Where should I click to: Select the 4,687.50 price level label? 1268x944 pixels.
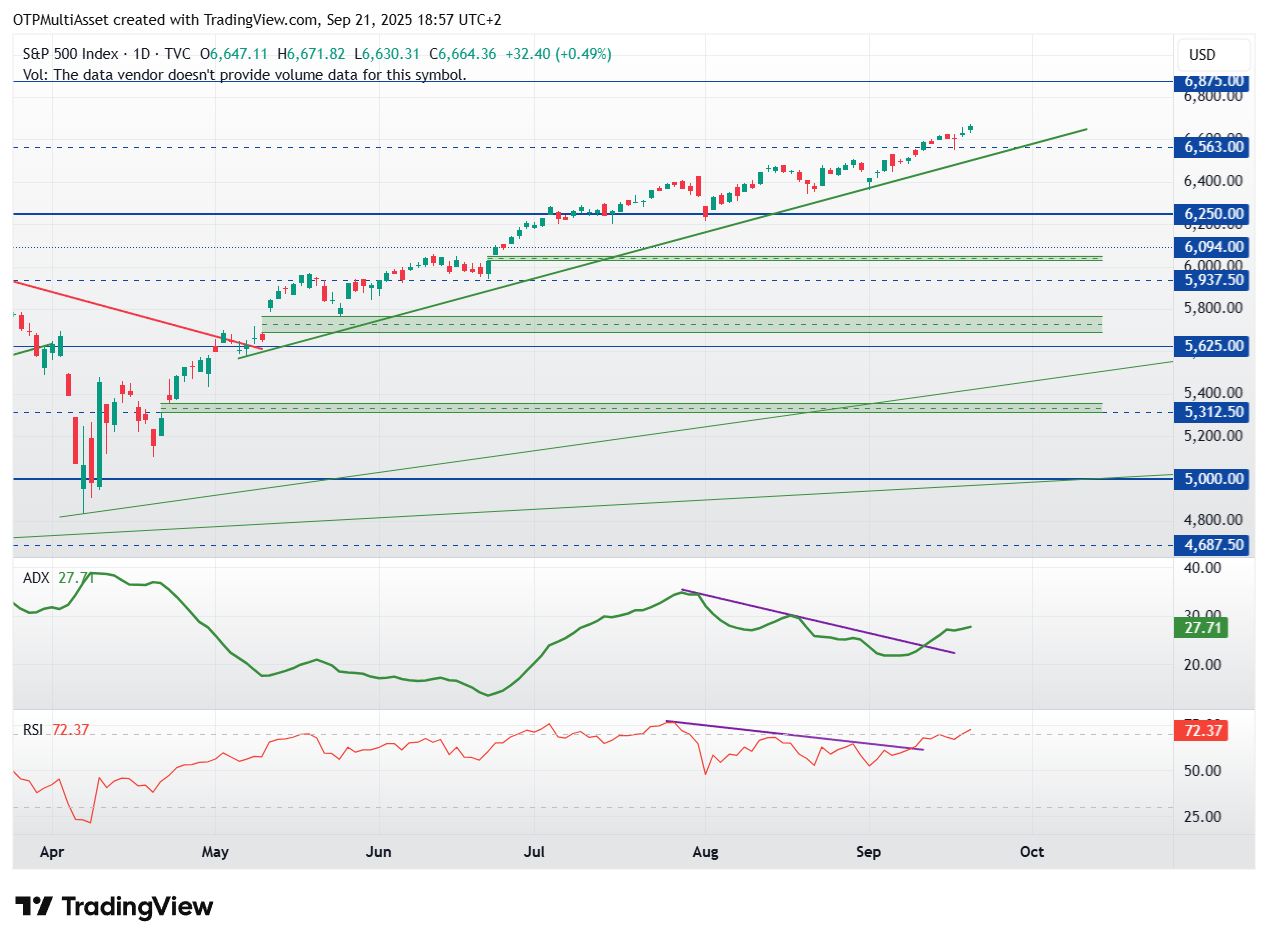1214,545
